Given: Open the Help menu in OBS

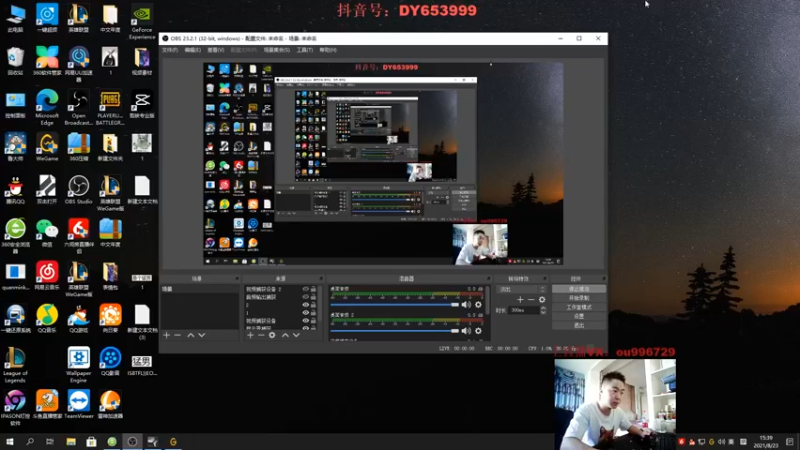Looking at the screenshot, I should click(328, 50).
